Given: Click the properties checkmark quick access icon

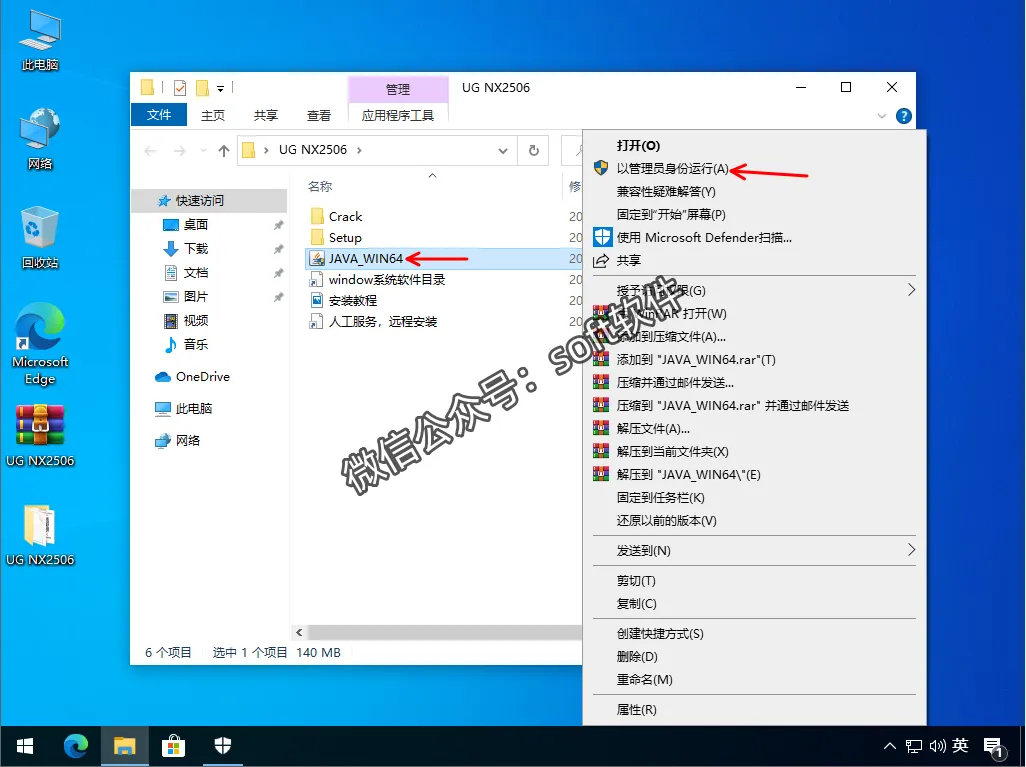Looking at the screenshot, I should click(180, 88).
